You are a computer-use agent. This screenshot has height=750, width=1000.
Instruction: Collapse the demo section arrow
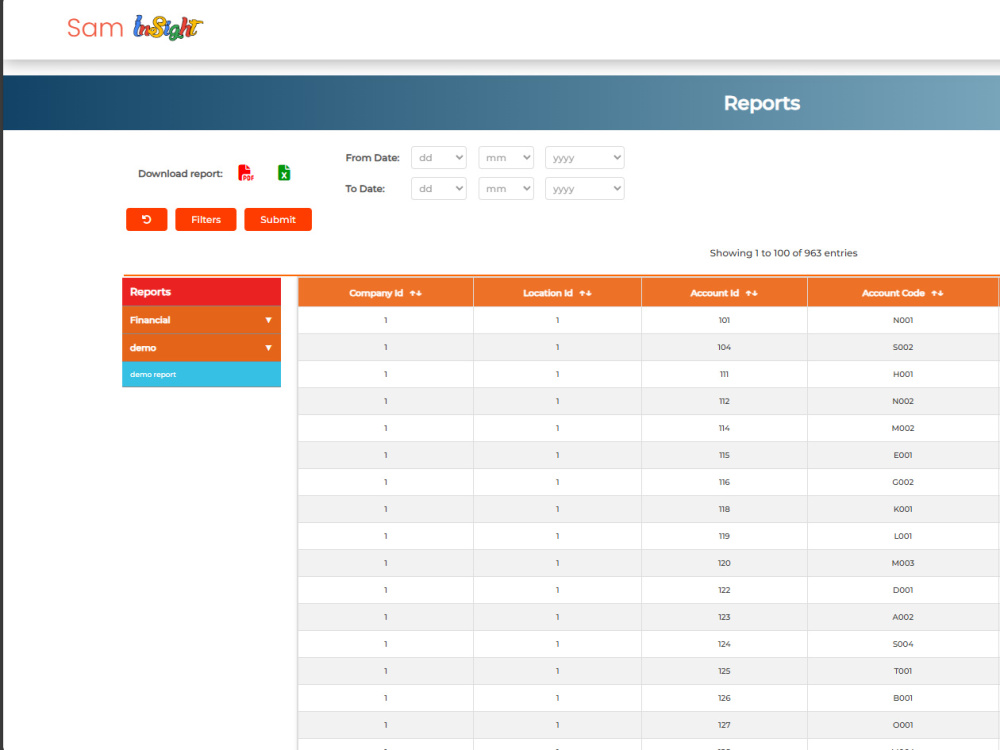click(x=268, y=348)
